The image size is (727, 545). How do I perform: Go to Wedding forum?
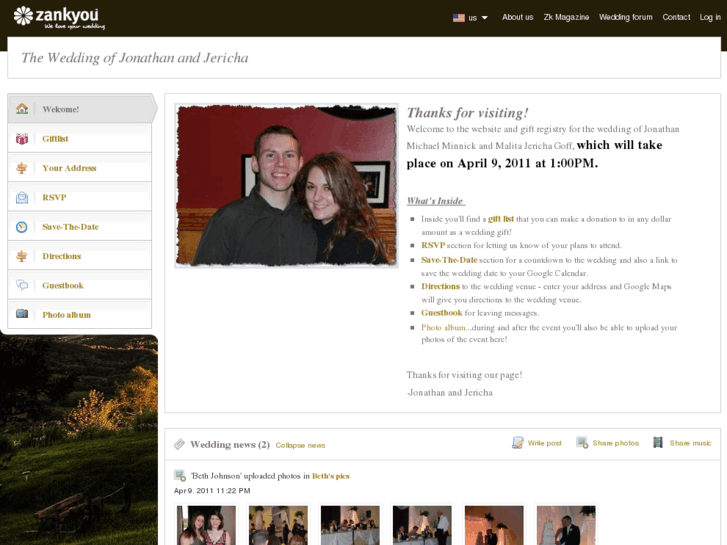pos(625,17)
